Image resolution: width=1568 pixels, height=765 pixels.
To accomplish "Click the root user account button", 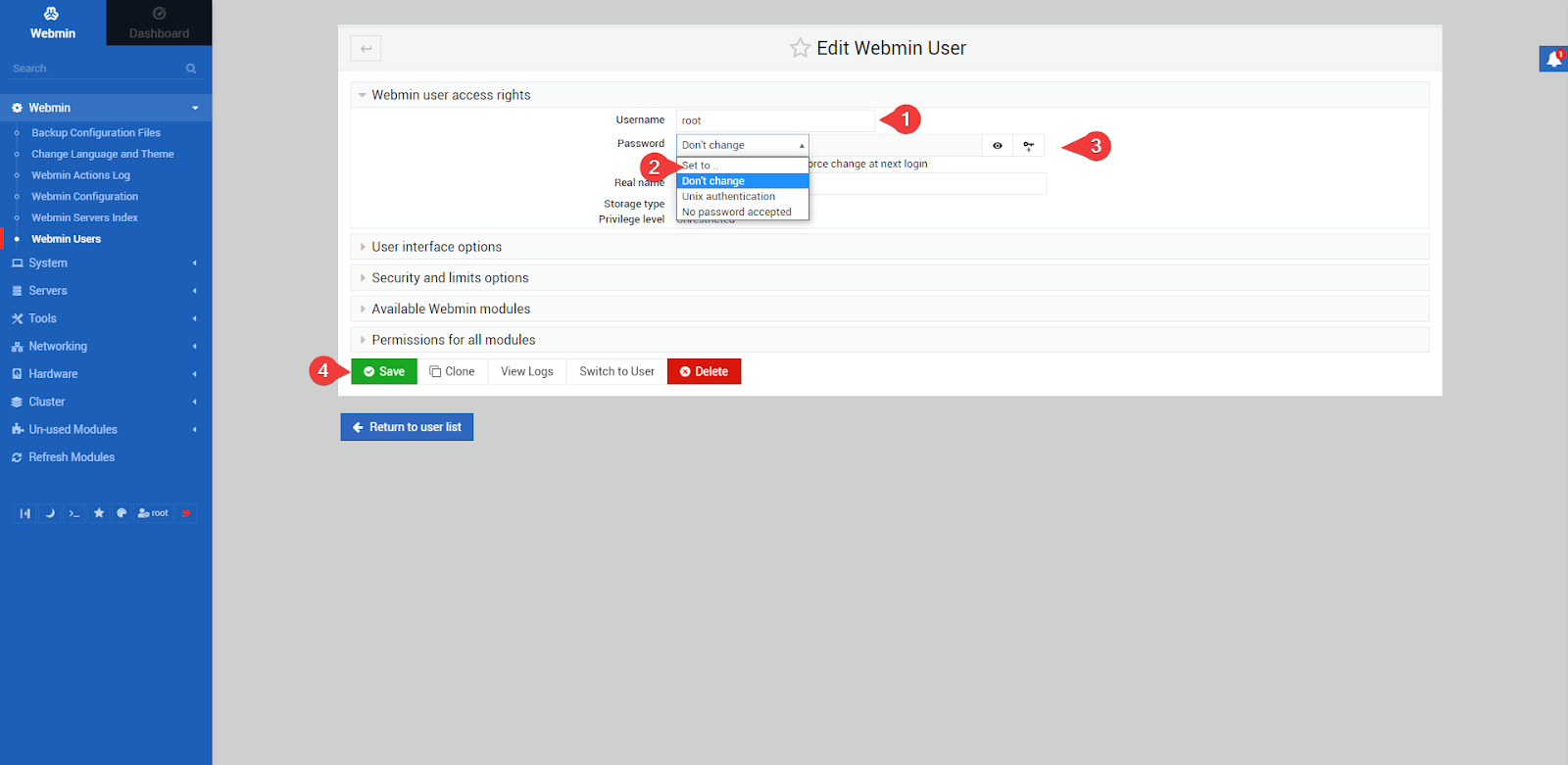I will click(x=153, y=513).
